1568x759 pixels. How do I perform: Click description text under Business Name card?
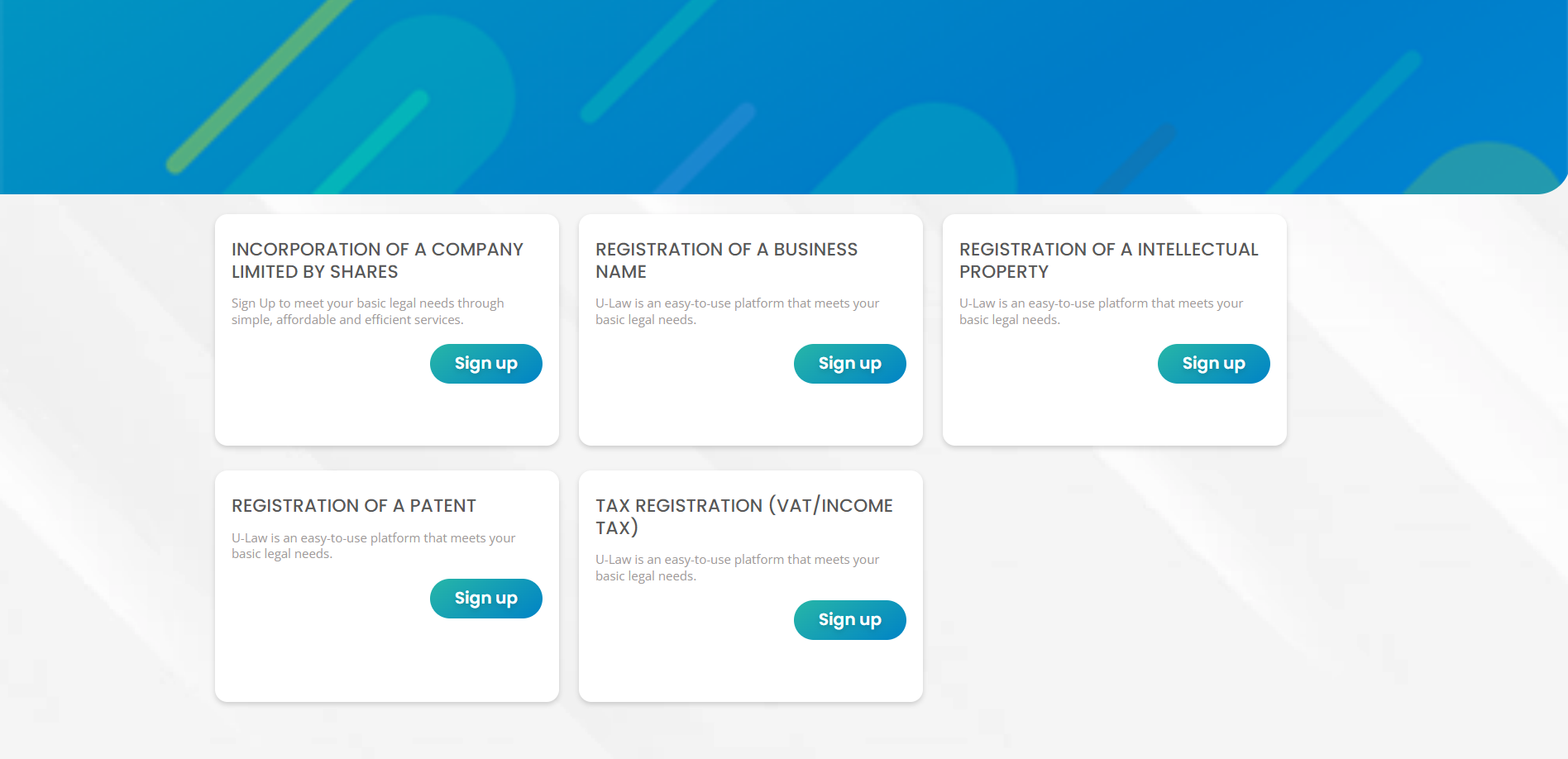737,312
